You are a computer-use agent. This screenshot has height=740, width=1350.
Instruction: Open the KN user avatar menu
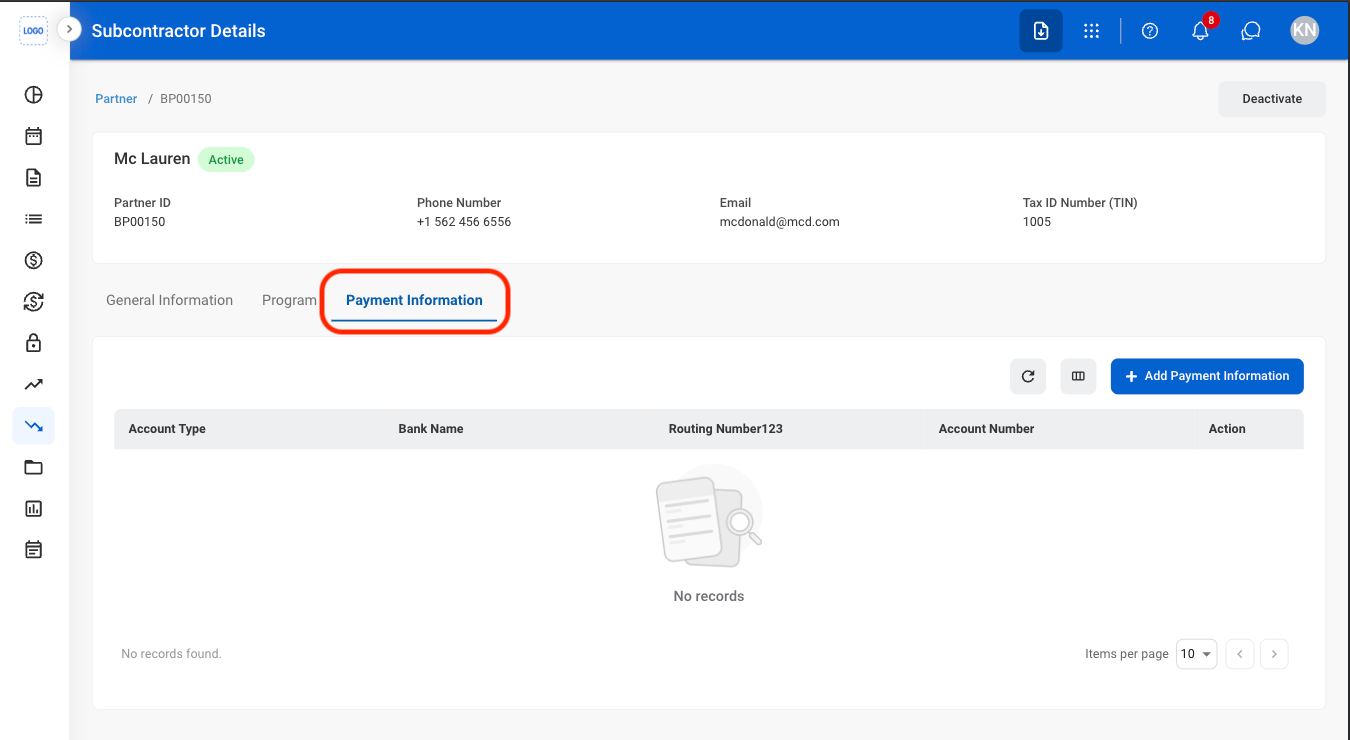point(1305,31)
